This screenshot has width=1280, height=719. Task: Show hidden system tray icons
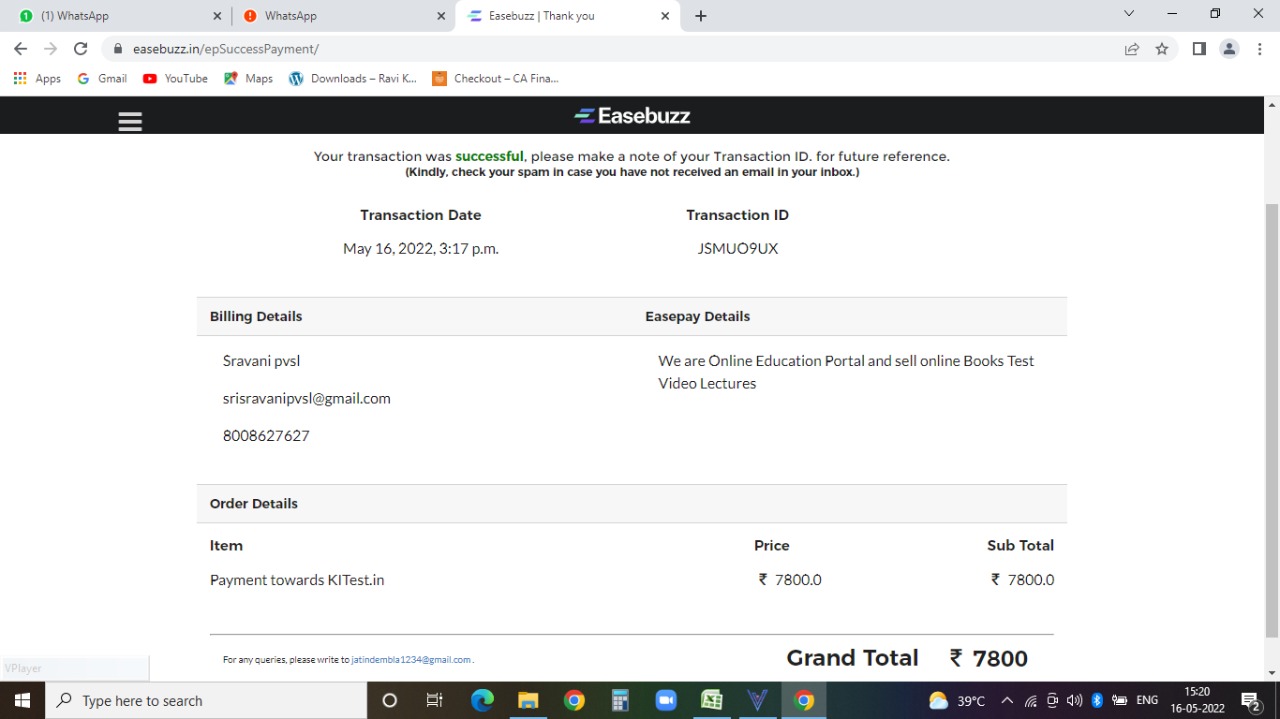[1007, 701]
